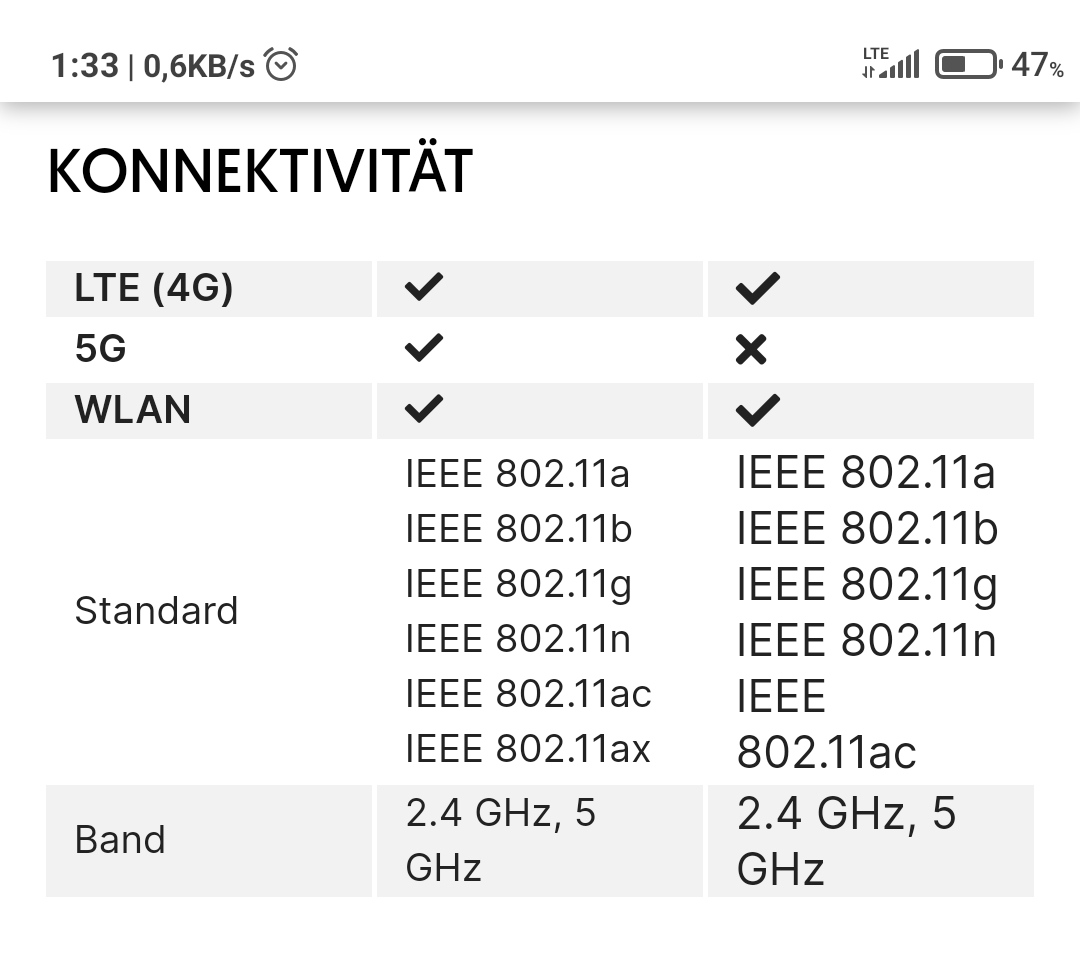Select the Standard row label
Image resolution: width=1080 pixels, height=958 pixels.
(156, 611)
